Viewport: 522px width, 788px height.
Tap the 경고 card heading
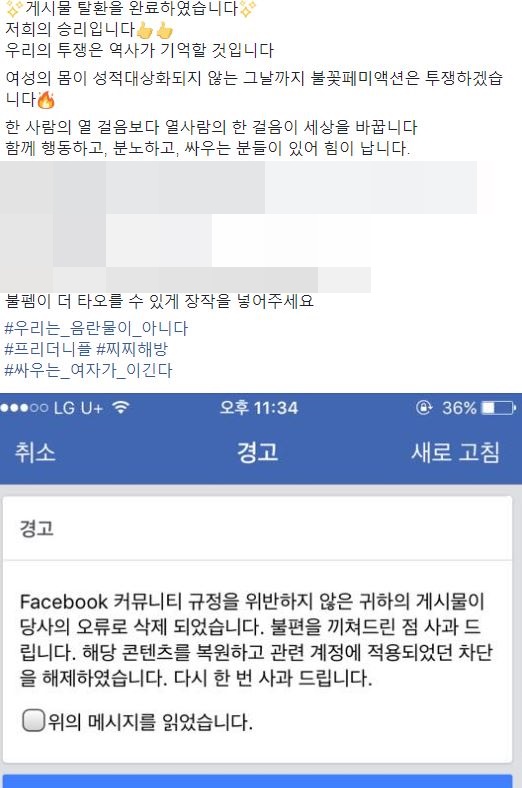click(x=36, y=529)
